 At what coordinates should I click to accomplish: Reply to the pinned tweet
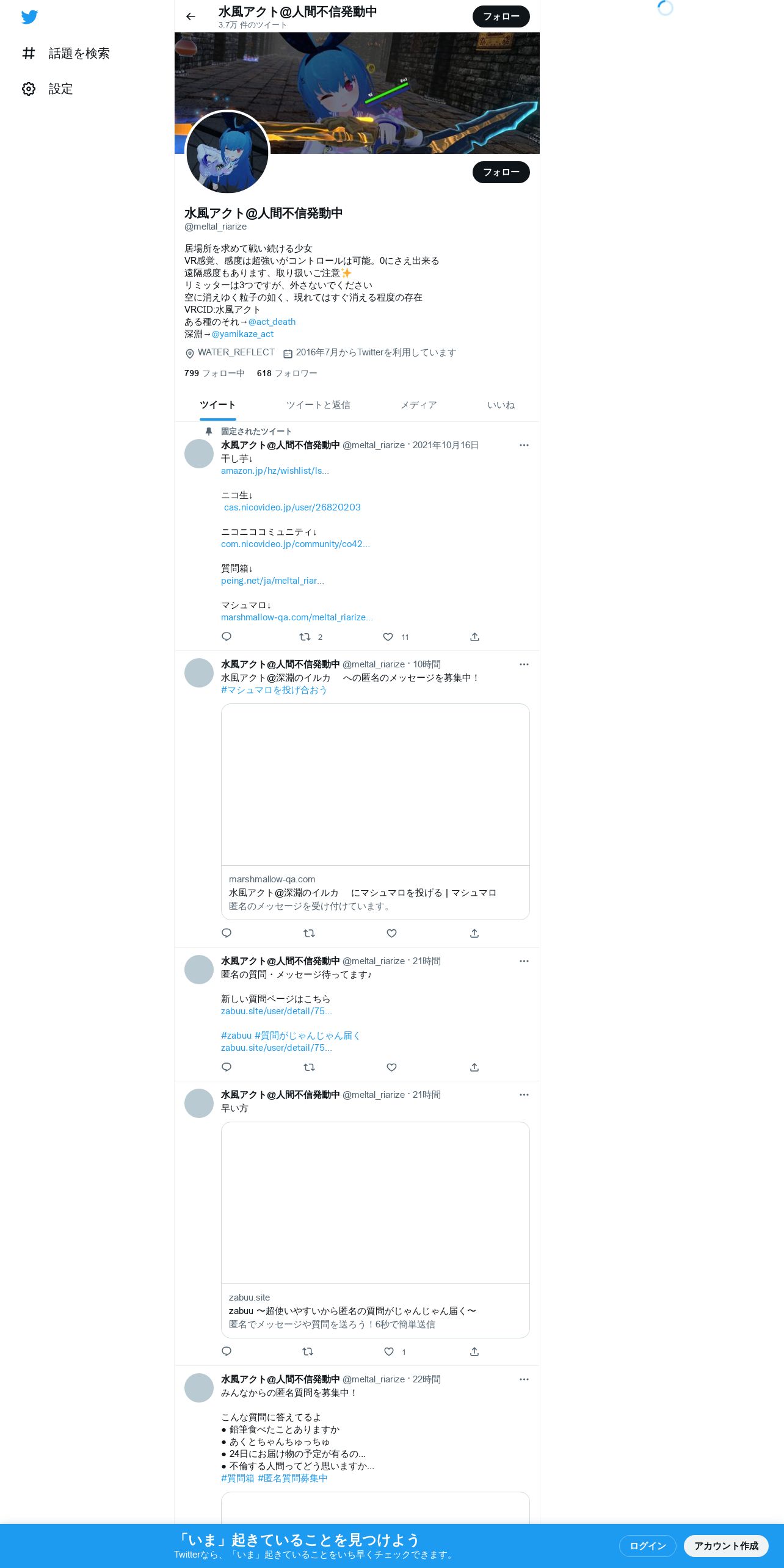point(227,637)
